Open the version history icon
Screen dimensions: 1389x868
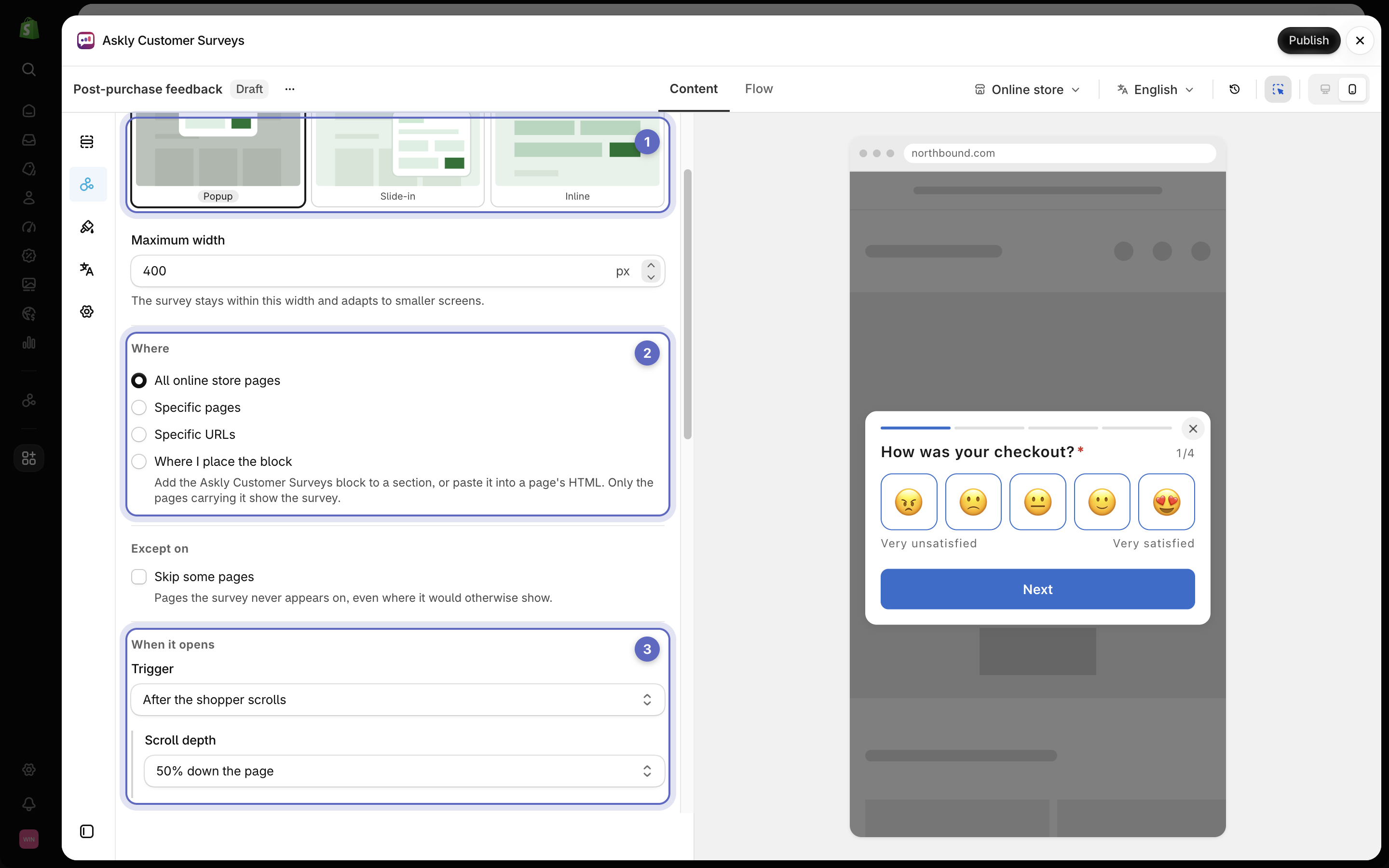(x=1235, y=90)
